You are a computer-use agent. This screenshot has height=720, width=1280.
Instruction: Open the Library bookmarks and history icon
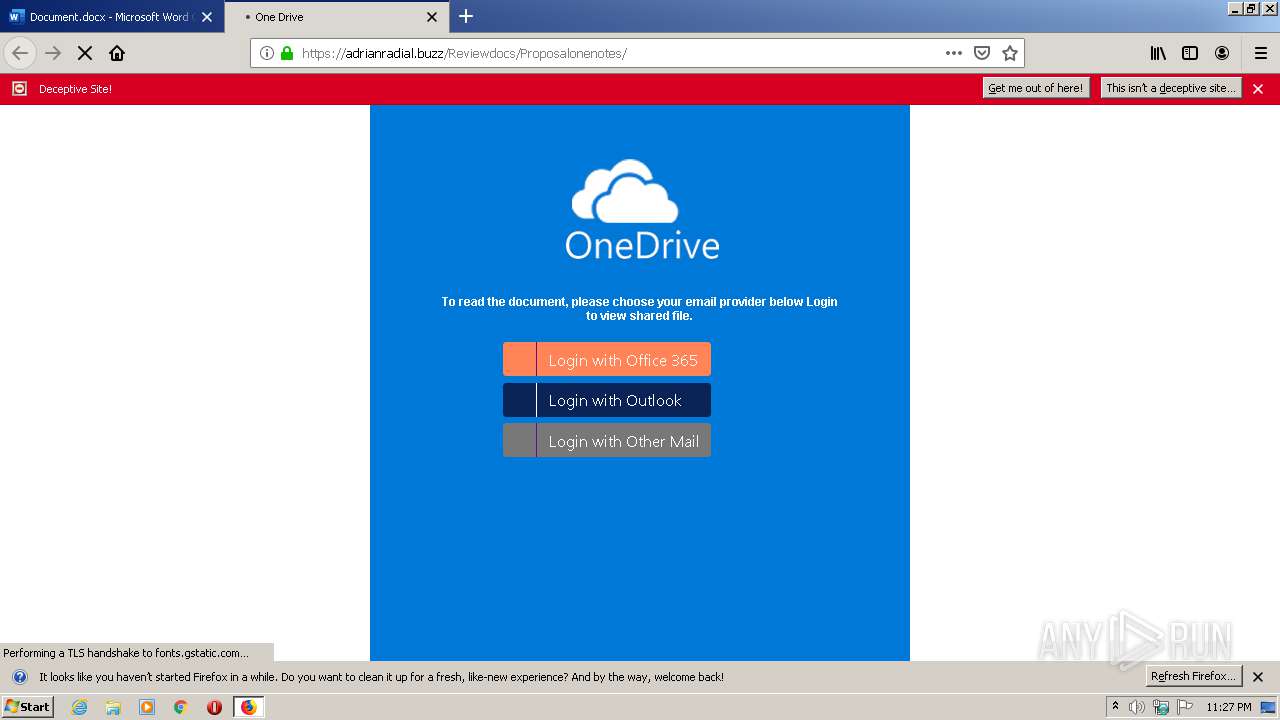pyautogui.click(x=1158, y=53)
